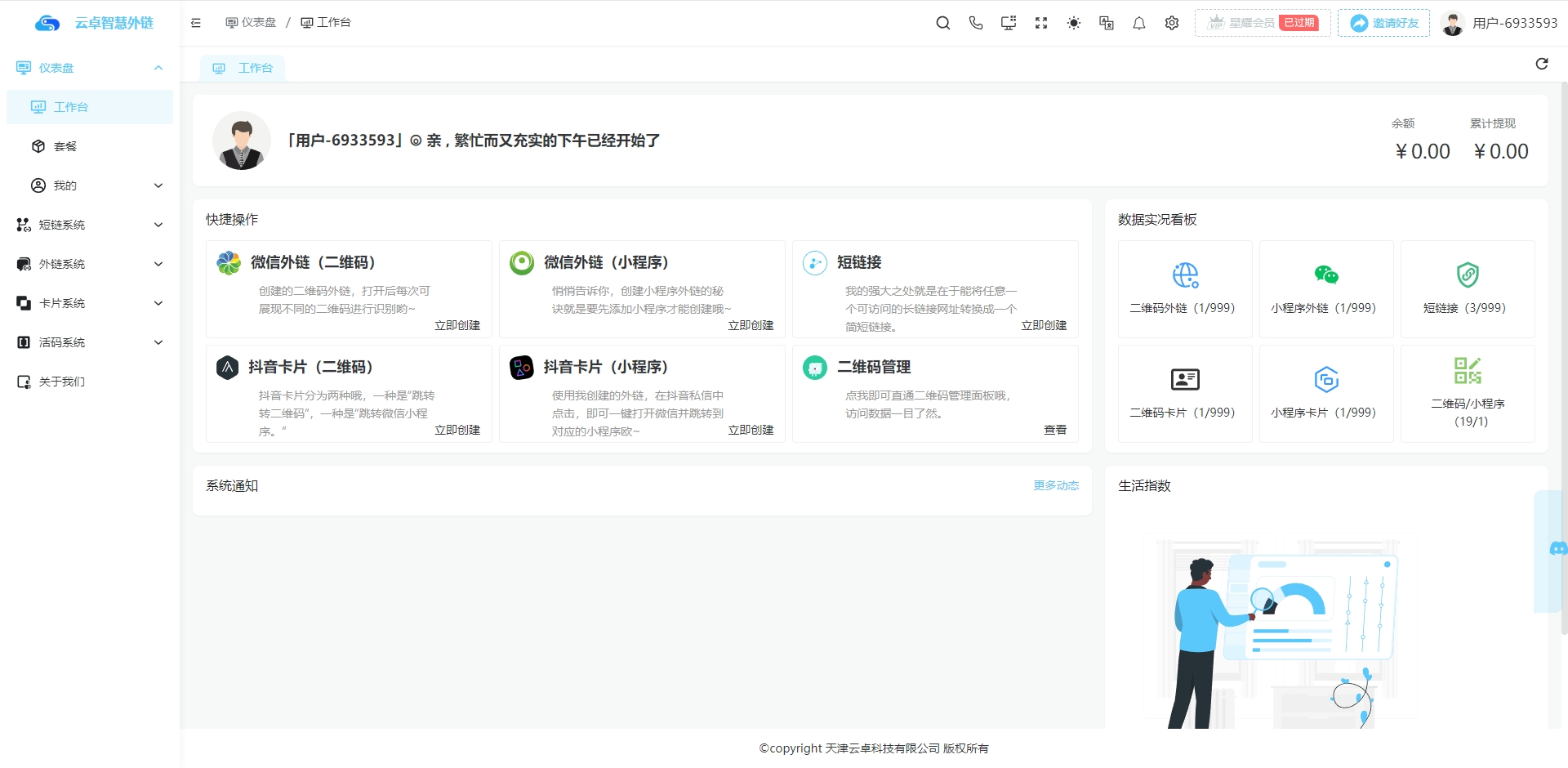Switch to the 工作台 tab
This screenshot has width=1568, height=768.
pyautogui.click(x=243, y=68)
